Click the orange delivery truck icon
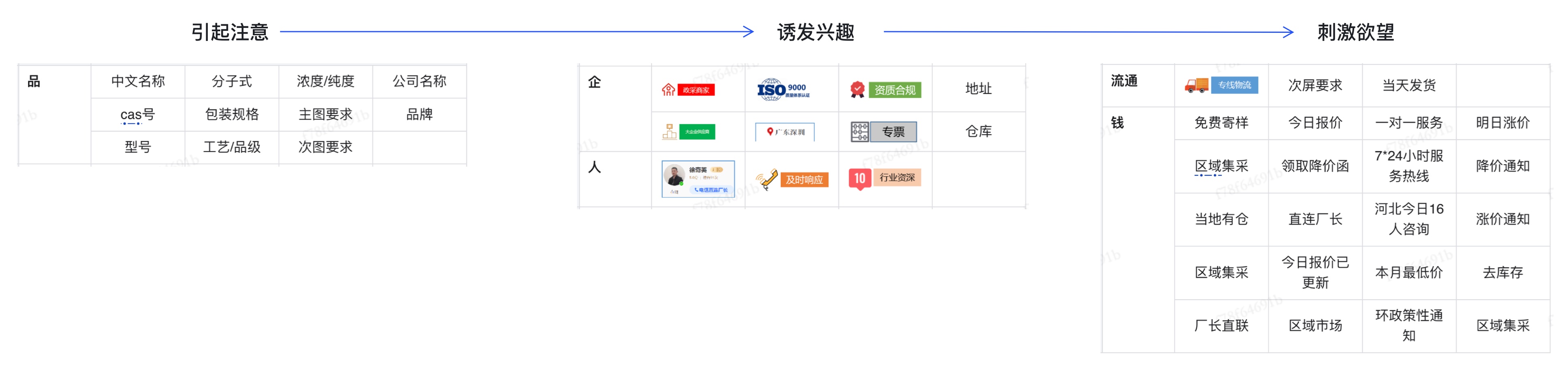The image size is (1568, 371). click(x=1196, y=85)
